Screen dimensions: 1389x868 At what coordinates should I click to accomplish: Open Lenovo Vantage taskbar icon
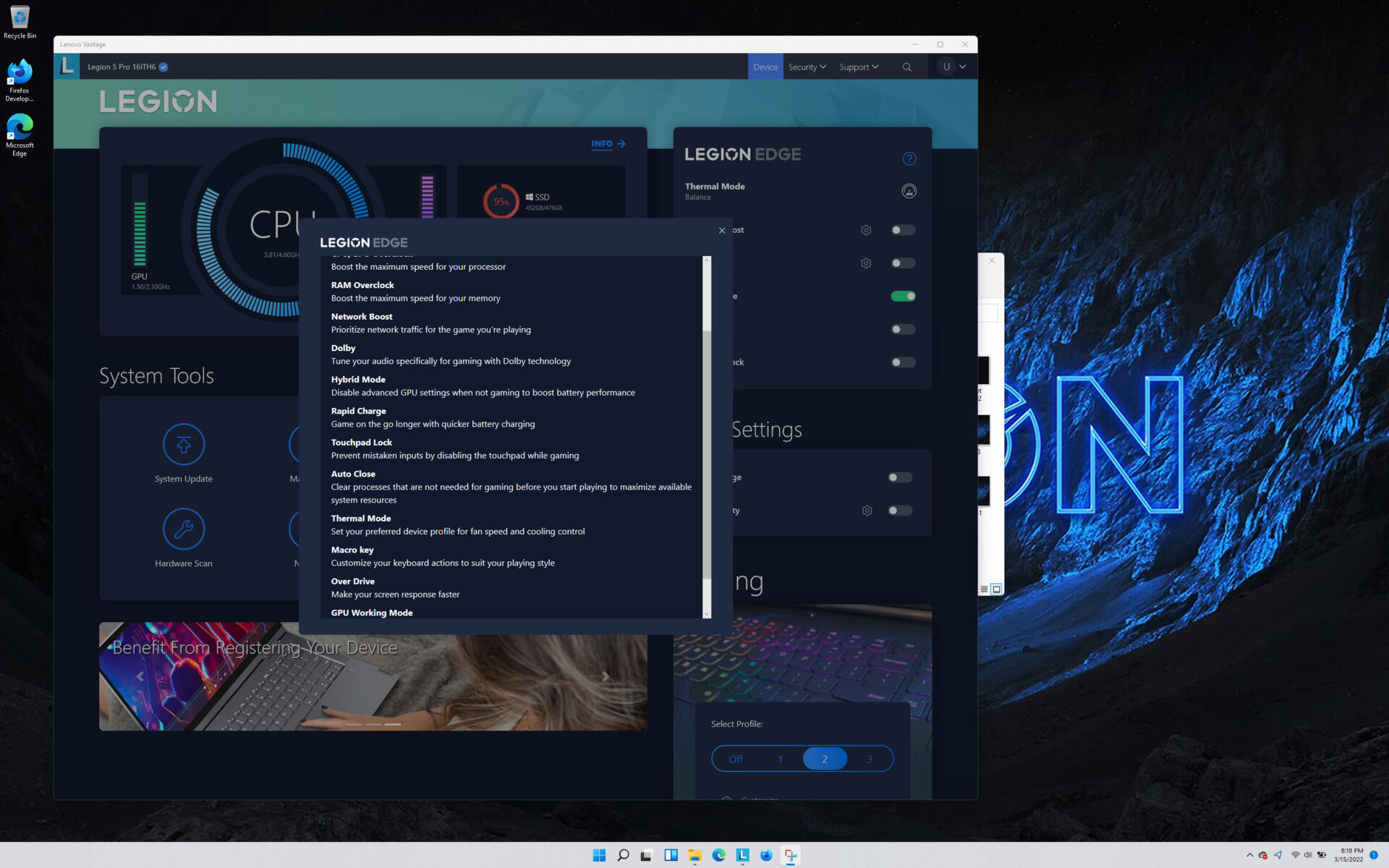click(742, 855)
